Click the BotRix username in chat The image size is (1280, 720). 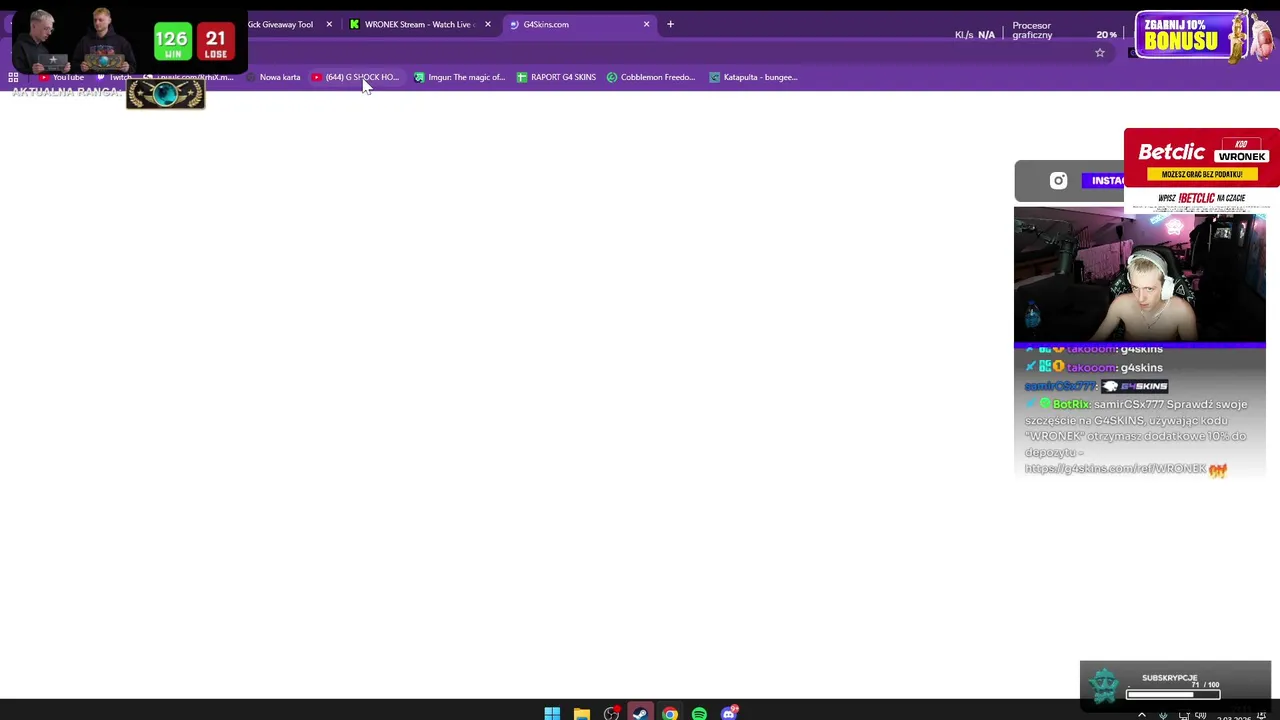coord(1071,404)
